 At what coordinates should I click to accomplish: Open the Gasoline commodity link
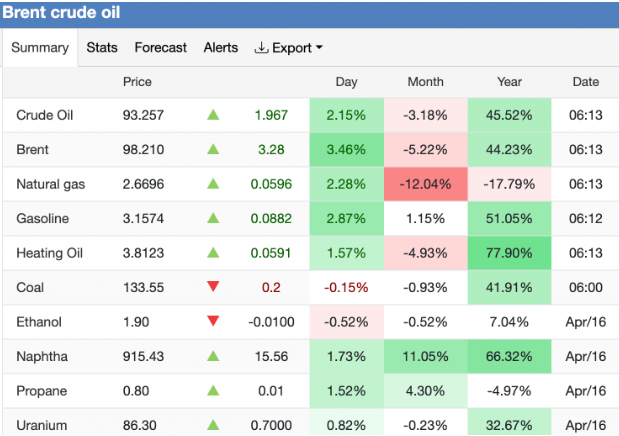pyautogui.click(x=42, y=218)
